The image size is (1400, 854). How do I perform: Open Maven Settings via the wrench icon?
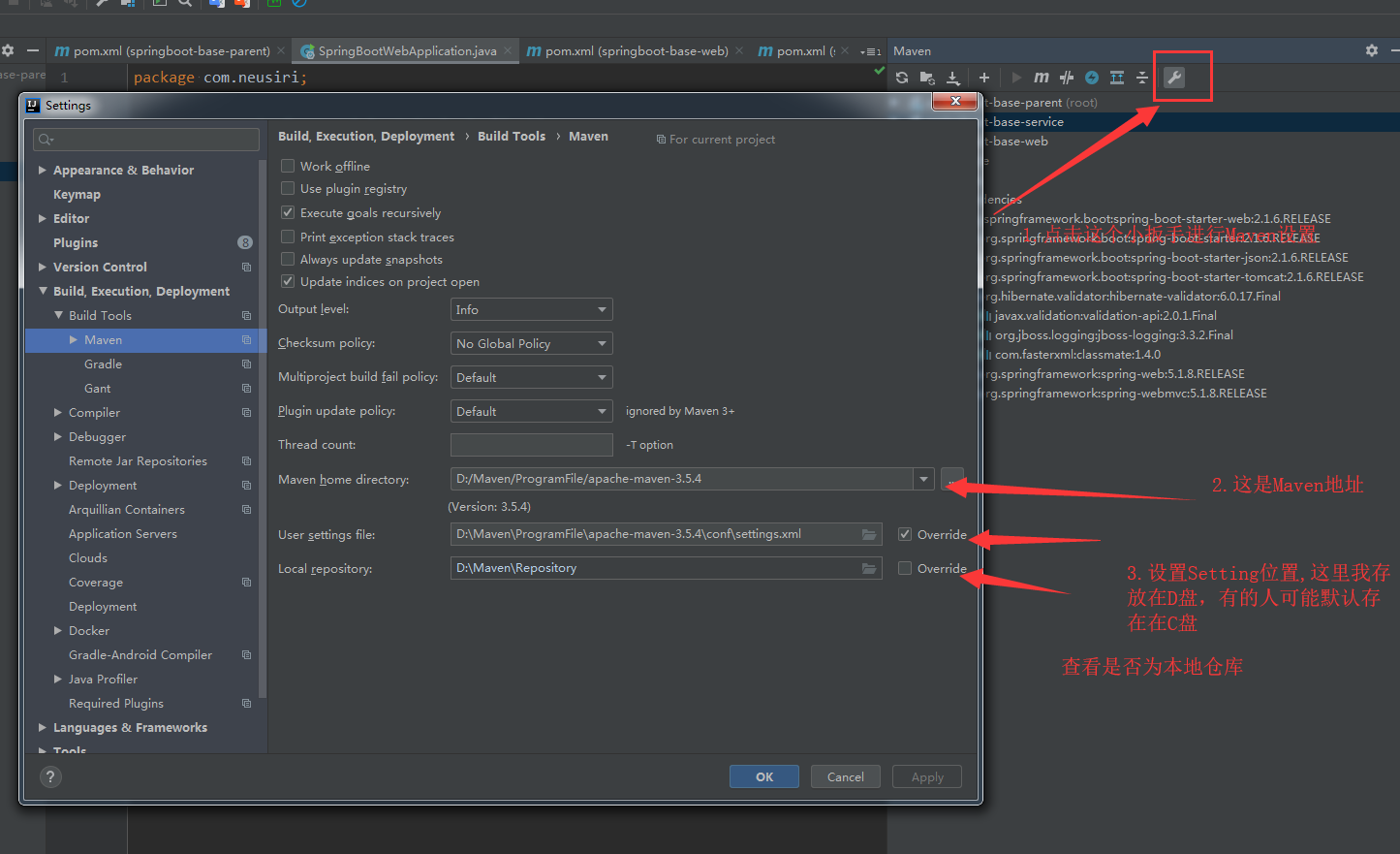[x=1174, y=78]
